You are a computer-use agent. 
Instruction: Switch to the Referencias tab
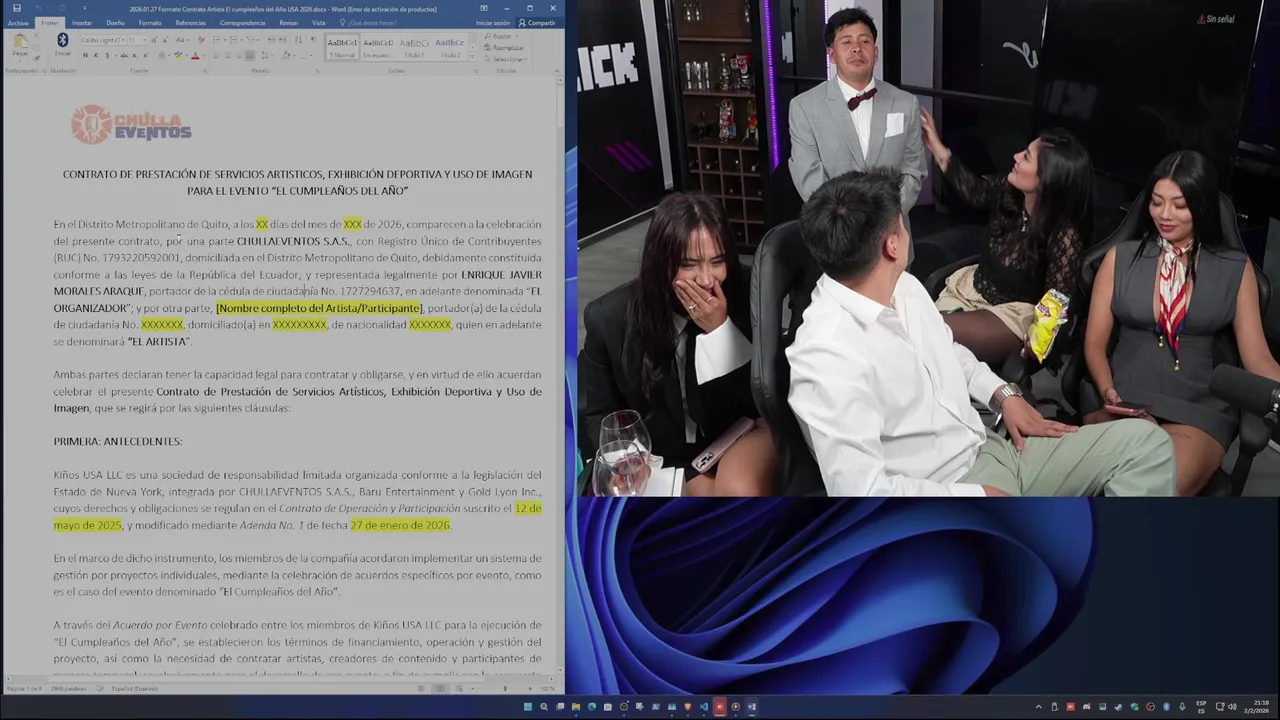point(190,23)
